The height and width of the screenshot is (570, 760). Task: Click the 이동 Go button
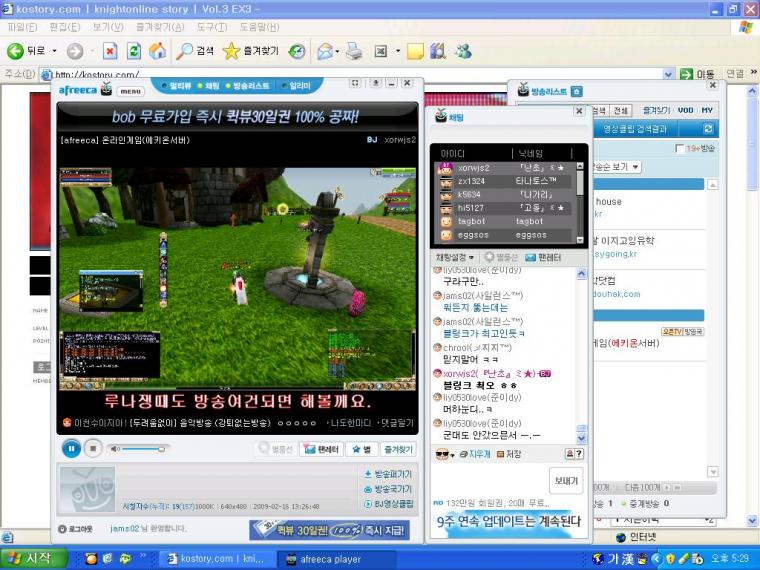pyautogui.click(x=698, y=74)
